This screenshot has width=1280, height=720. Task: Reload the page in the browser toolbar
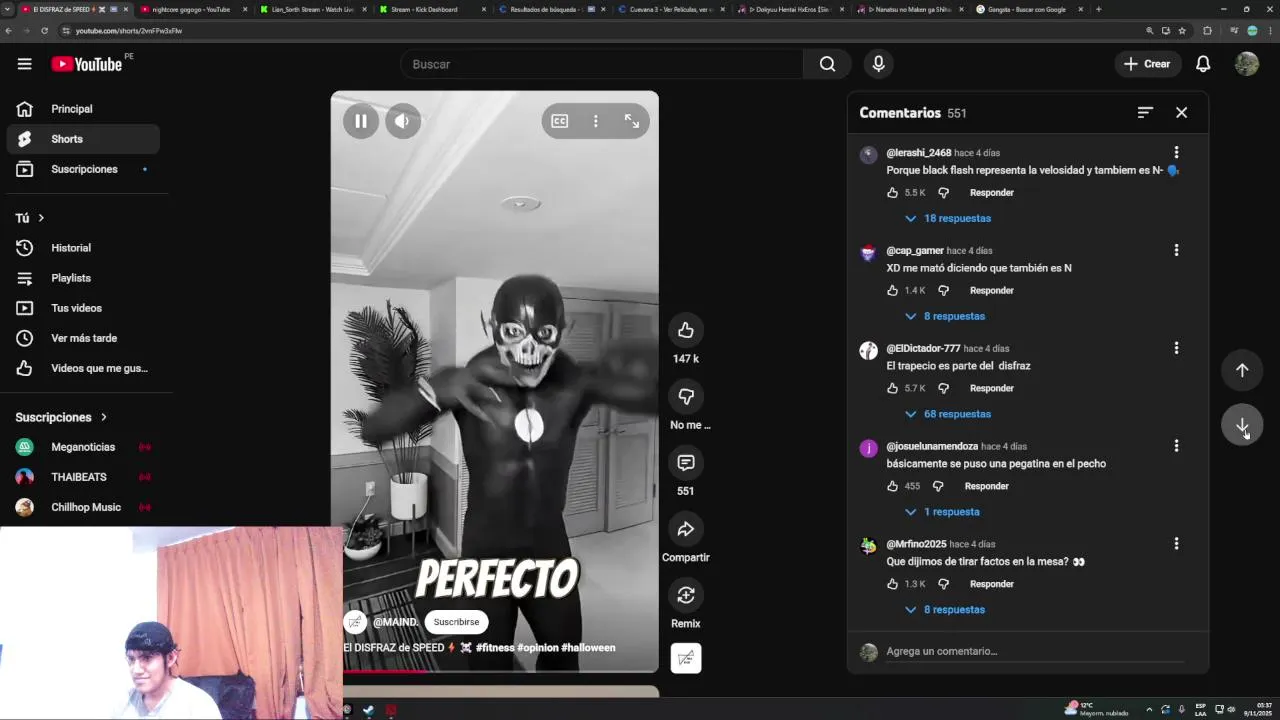click(44, 31)
